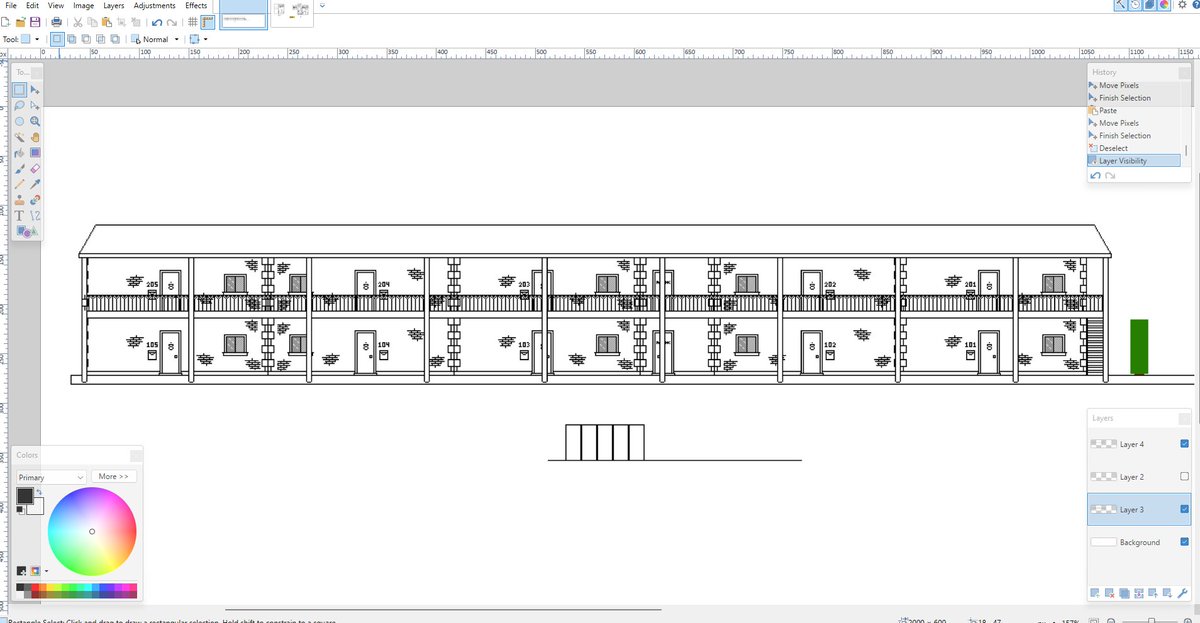Select Paste in the History list
Viewport: 1200px width, 623px height.
pyautogui.click(x=1133, y=110)
